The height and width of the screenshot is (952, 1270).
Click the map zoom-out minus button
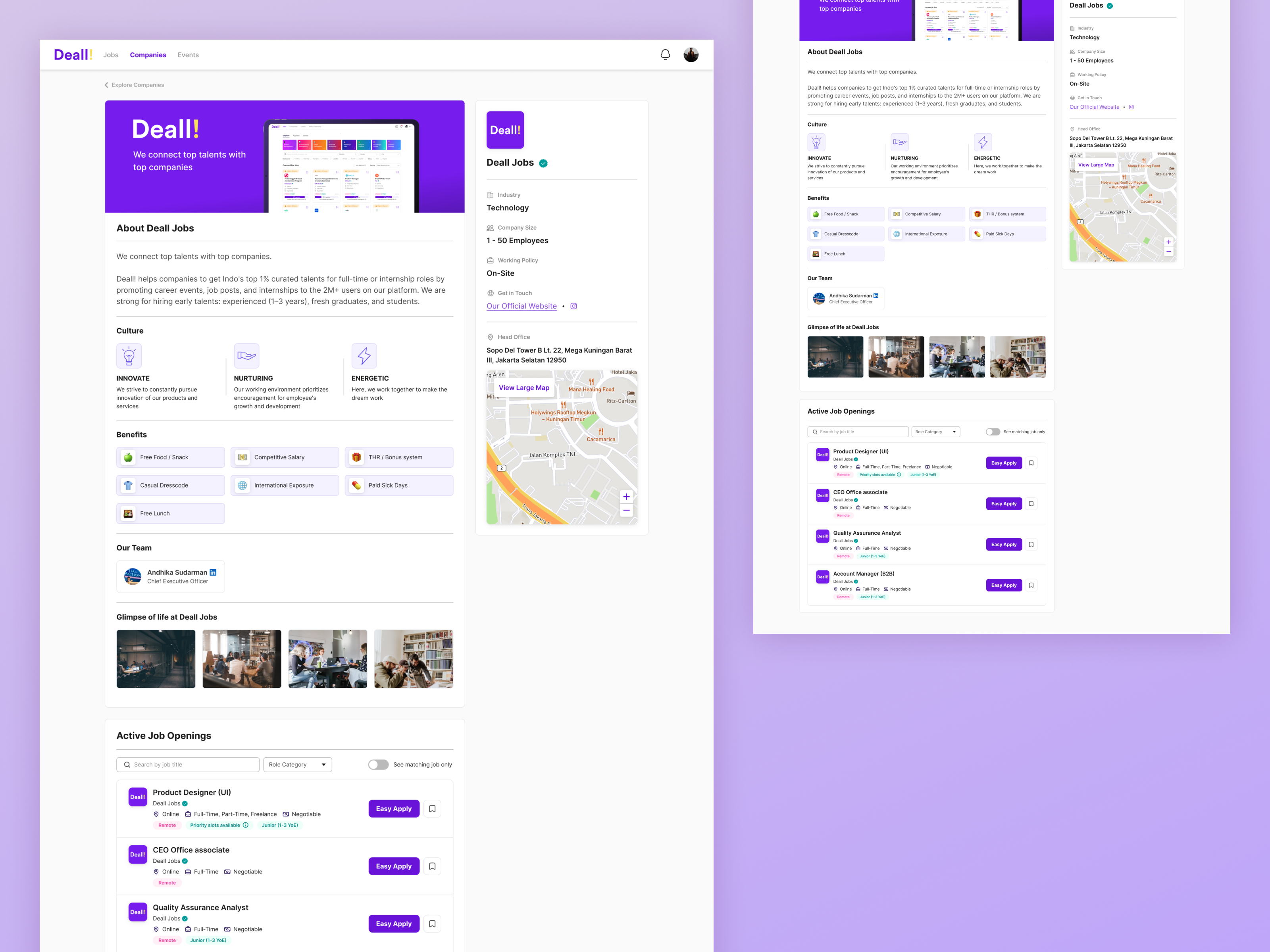click(x=626, y=510)
